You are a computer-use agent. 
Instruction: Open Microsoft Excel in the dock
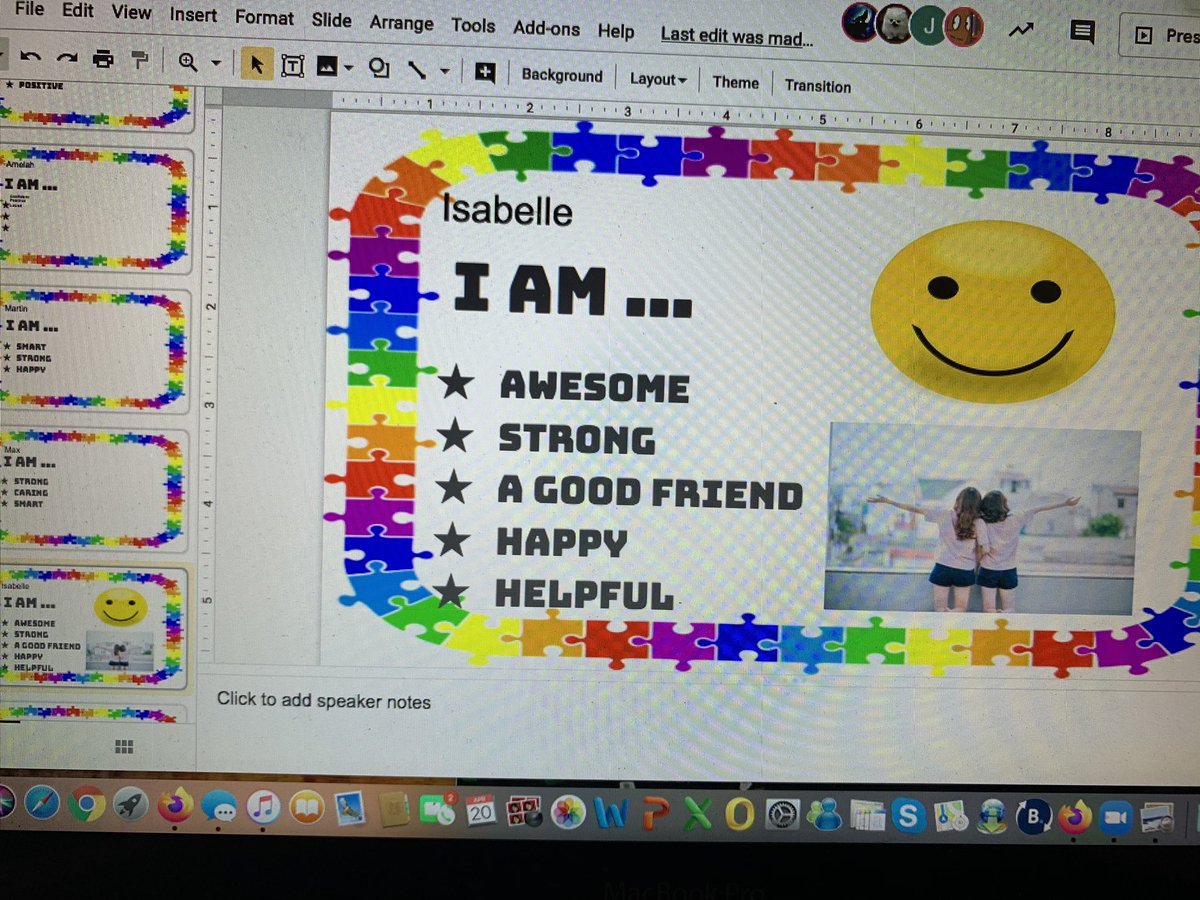(x=696, y=816)
